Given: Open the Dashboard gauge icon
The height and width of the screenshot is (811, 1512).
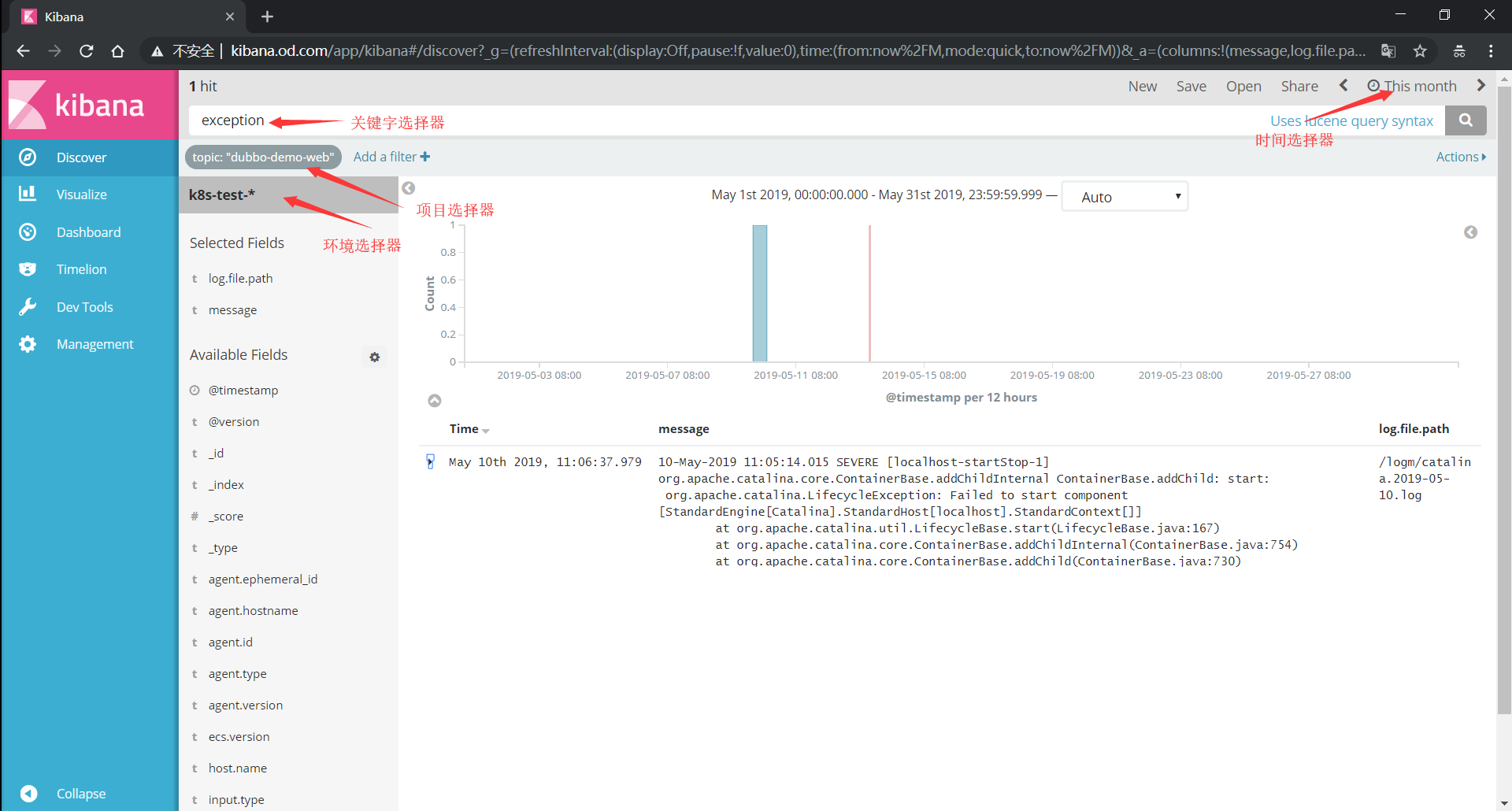Looking at the screenshot, I should 28,232.
